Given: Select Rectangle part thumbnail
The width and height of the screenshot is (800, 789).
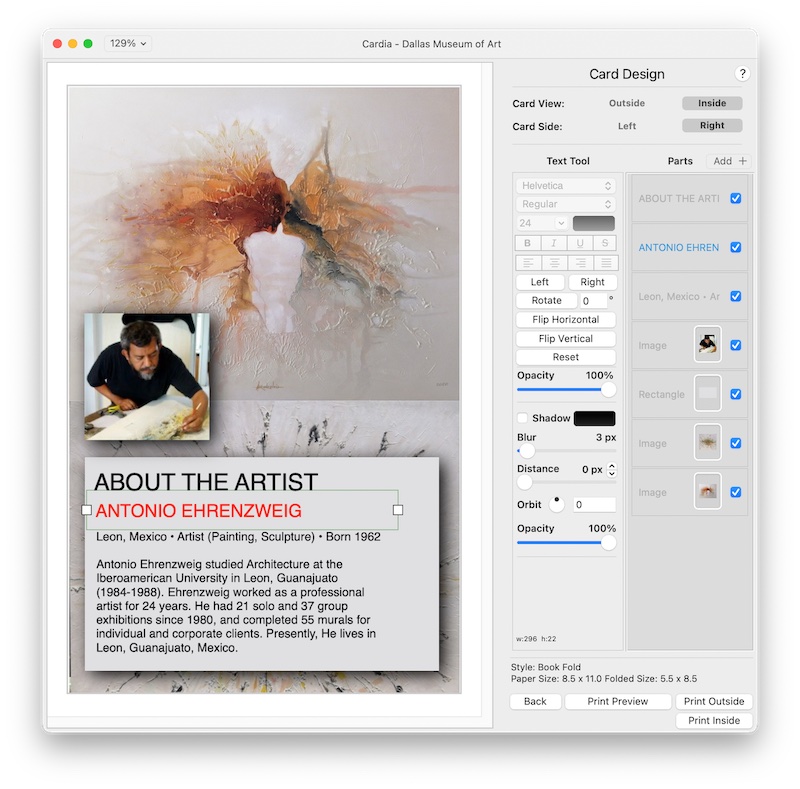Looking at the screenshot, I should tap(708, 393).
